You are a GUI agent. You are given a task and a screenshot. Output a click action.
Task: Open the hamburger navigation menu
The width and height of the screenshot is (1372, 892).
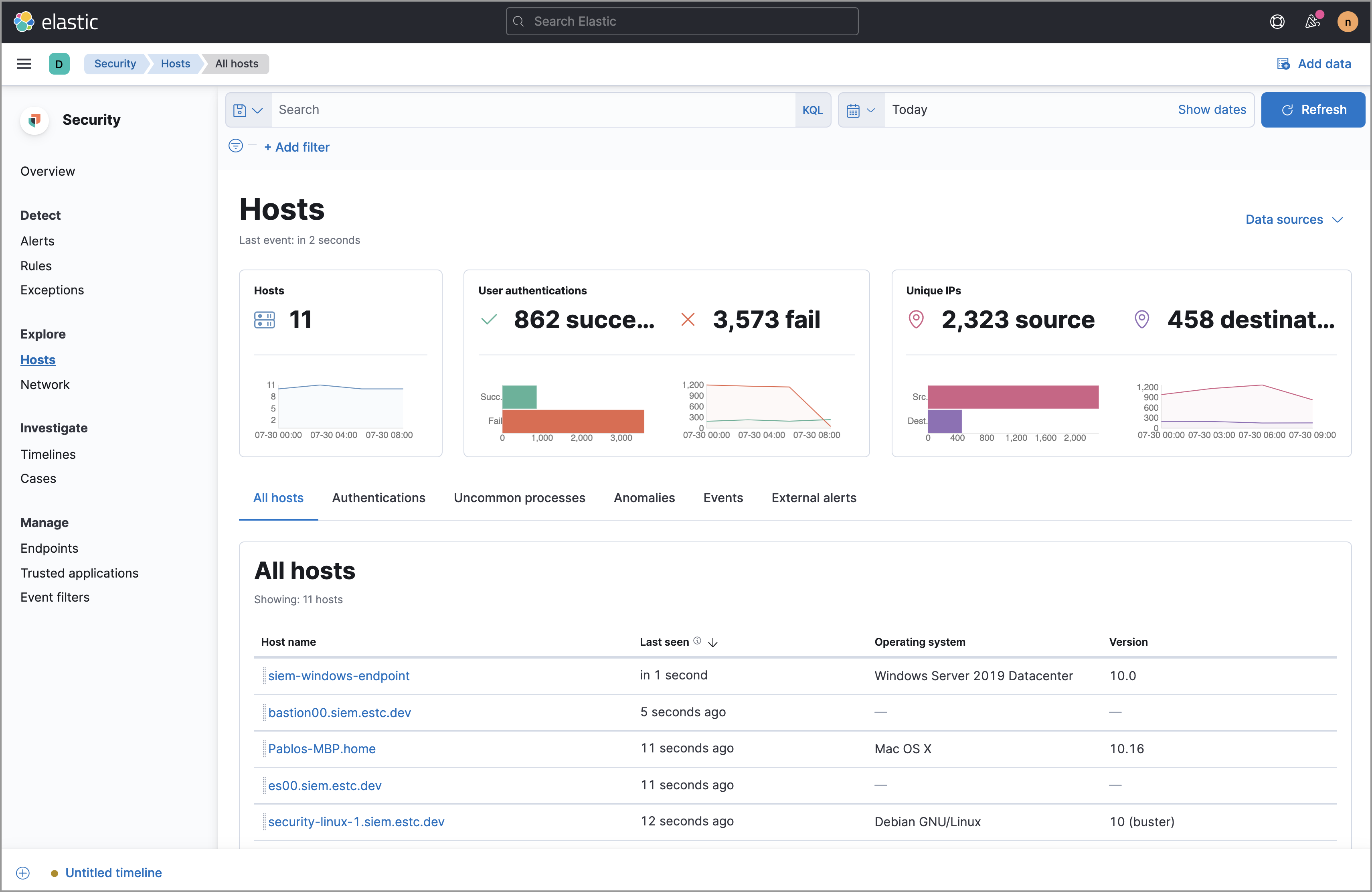24,63
